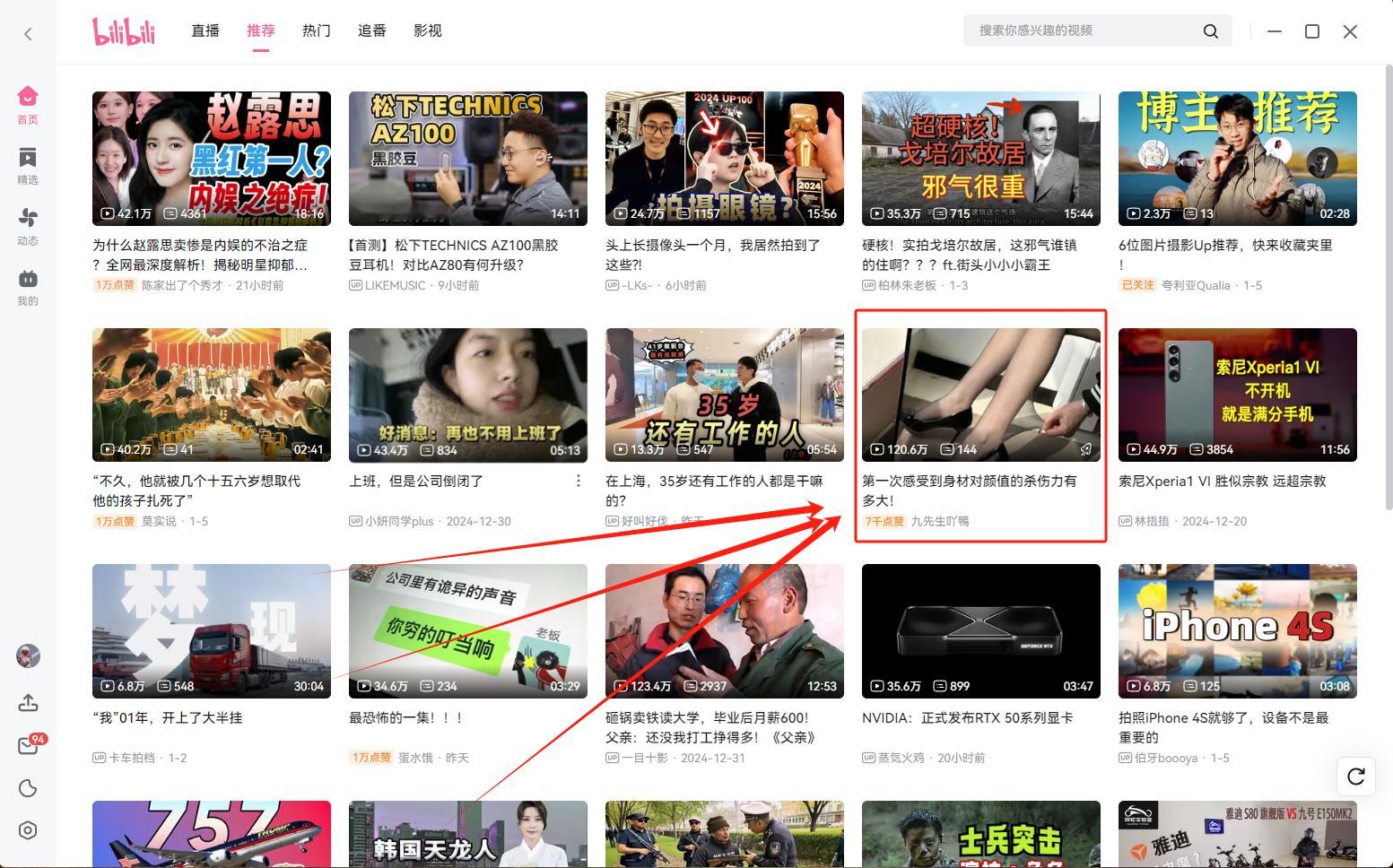Open uploader 蒸気火鸡's page

point(901,758)
